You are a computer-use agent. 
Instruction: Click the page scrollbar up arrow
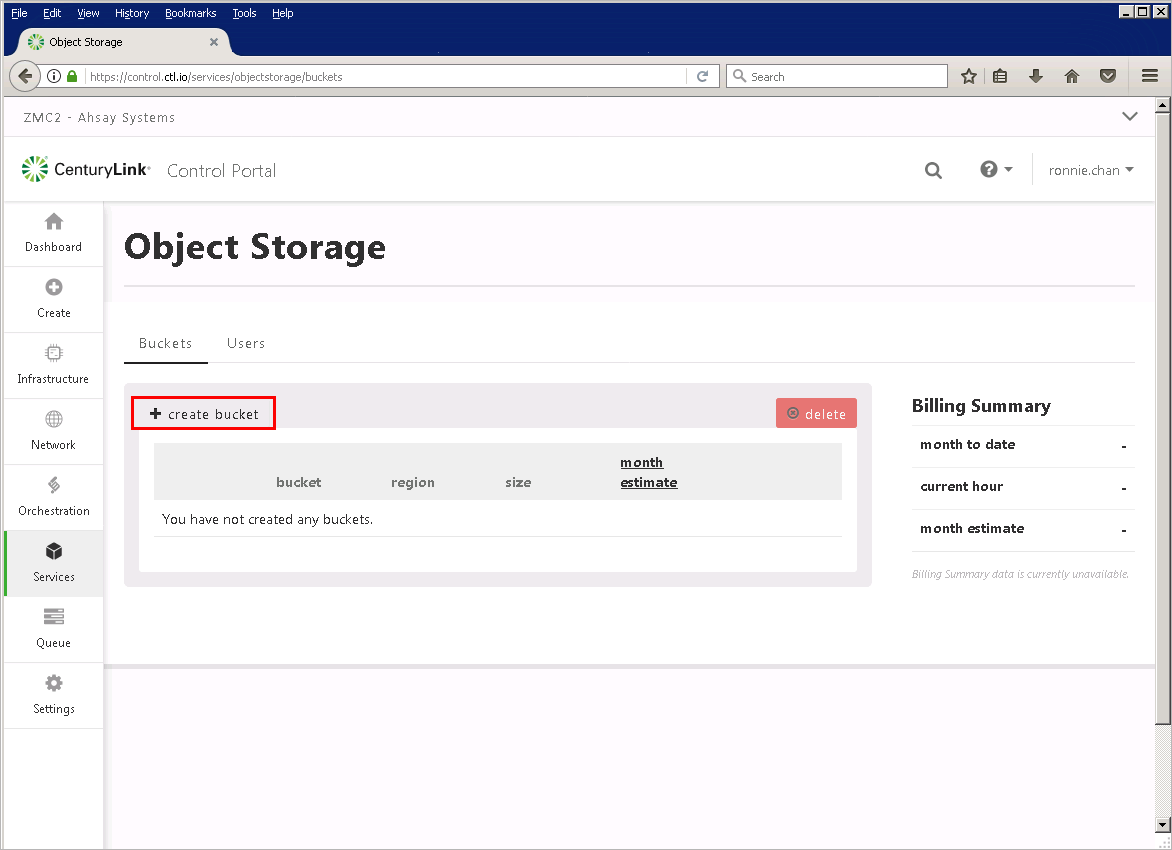tap(1162, 105)
